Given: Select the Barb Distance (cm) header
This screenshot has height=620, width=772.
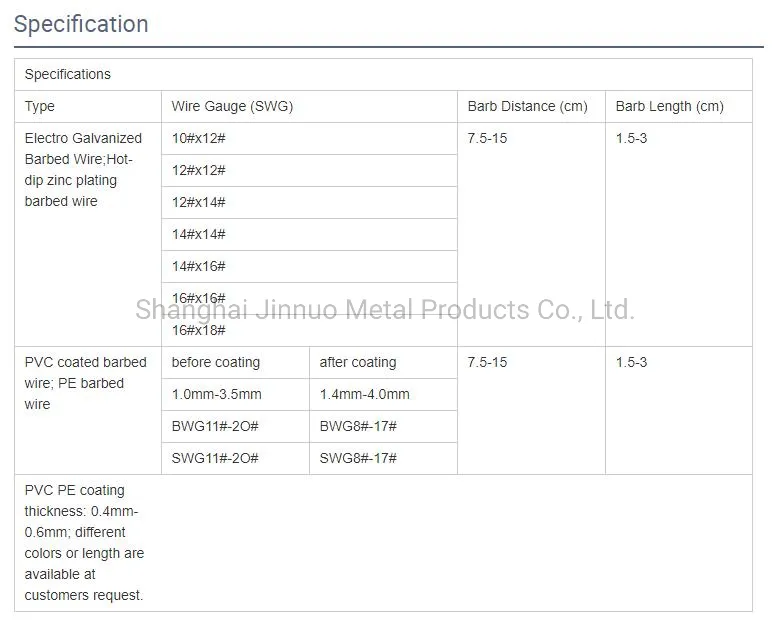Looking at the screenshot, I should coord(527,106).
